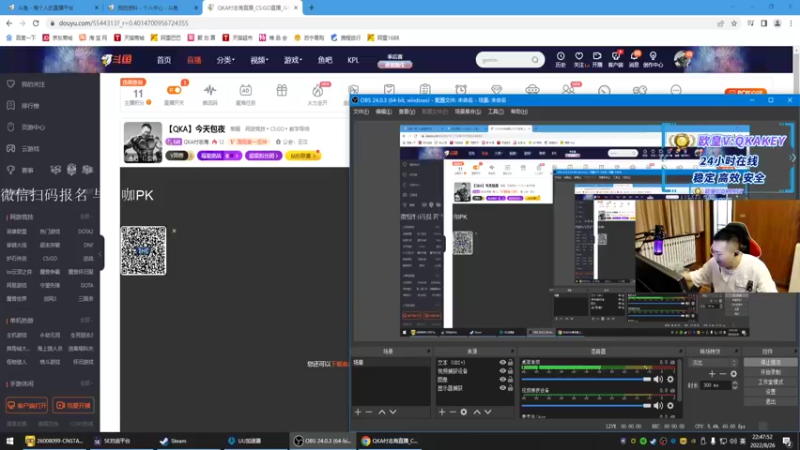Open the OBS 文件(F) menu
Viewport: 800px width, 450px height.
(x=361, y=111)
